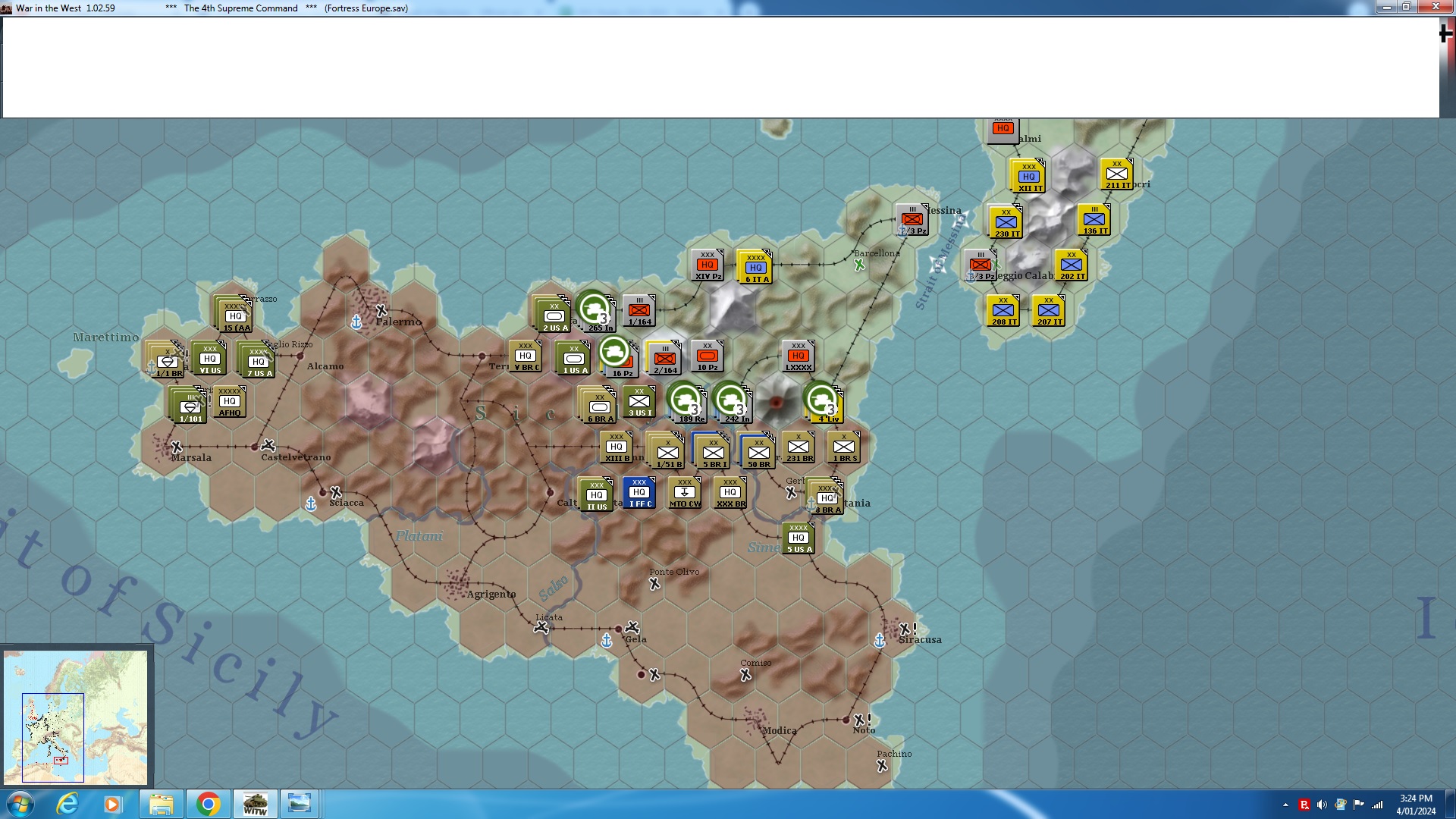Click the airfield symbol at Gela
The width and height of the screenshot is (1456, 819).
631,626
